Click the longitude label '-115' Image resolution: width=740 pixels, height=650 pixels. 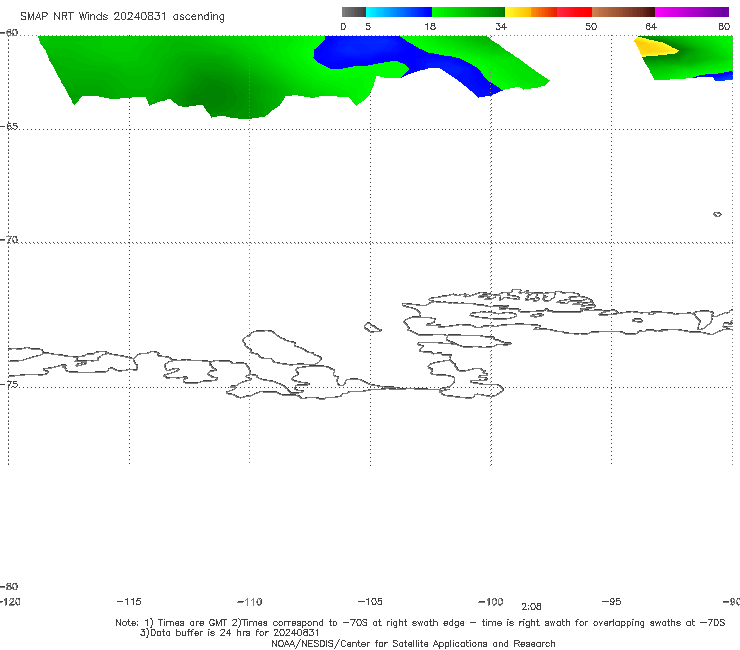pyautogui.click(x=129, y=601)
